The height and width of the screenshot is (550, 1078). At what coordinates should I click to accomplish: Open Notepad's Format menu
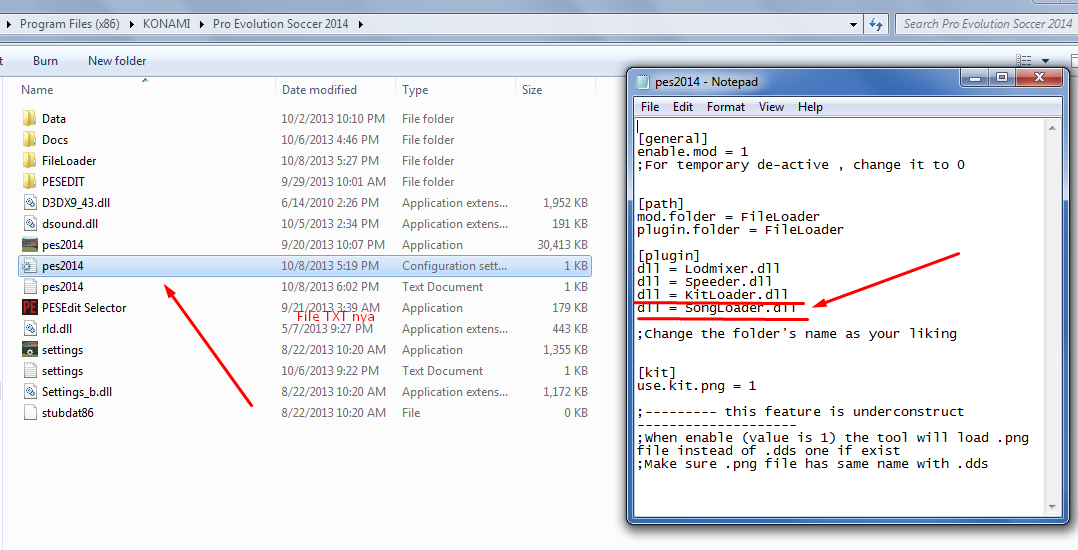725,107
